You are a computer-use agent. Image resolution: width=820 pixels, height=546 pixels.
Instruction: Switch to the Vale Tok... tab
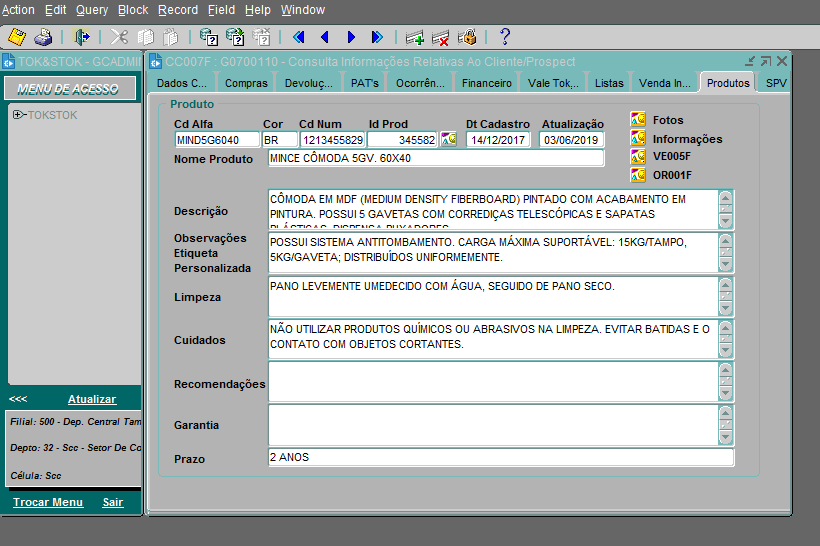pyautogui.click(x=553, y=83)
